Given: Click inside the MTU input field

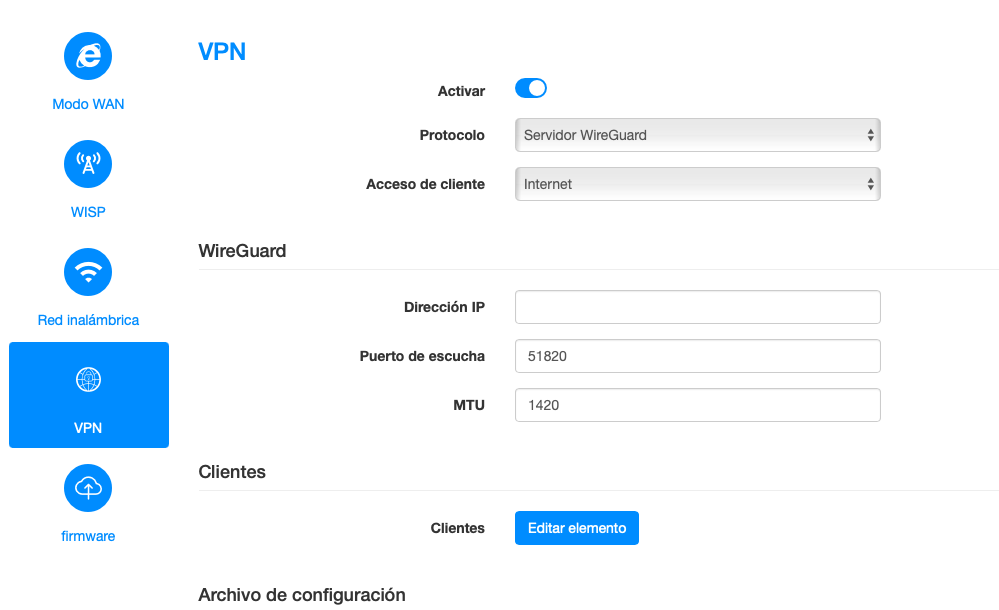Looking at the screenshot, I should click(x=697, y=405).
